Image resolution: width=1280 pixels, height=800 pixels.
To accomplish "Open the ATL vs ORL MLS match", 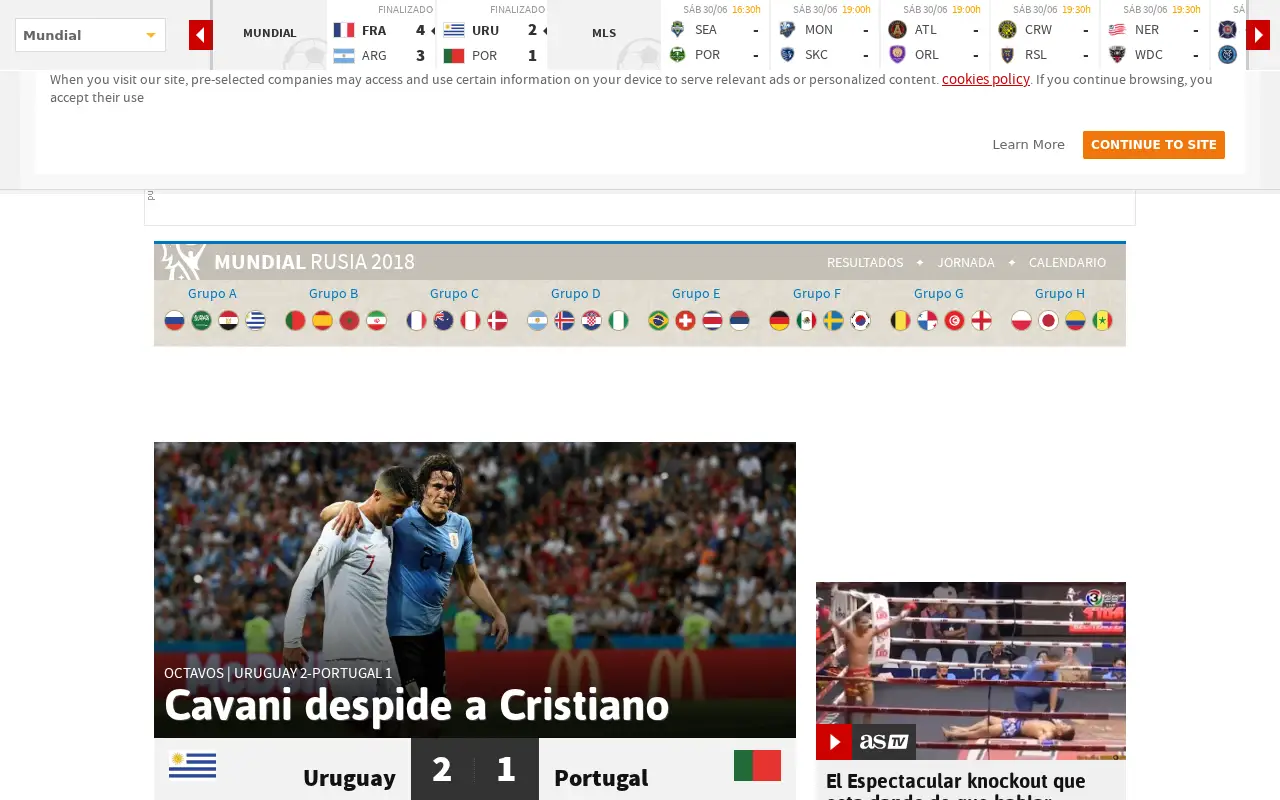I will coord(935,35).
